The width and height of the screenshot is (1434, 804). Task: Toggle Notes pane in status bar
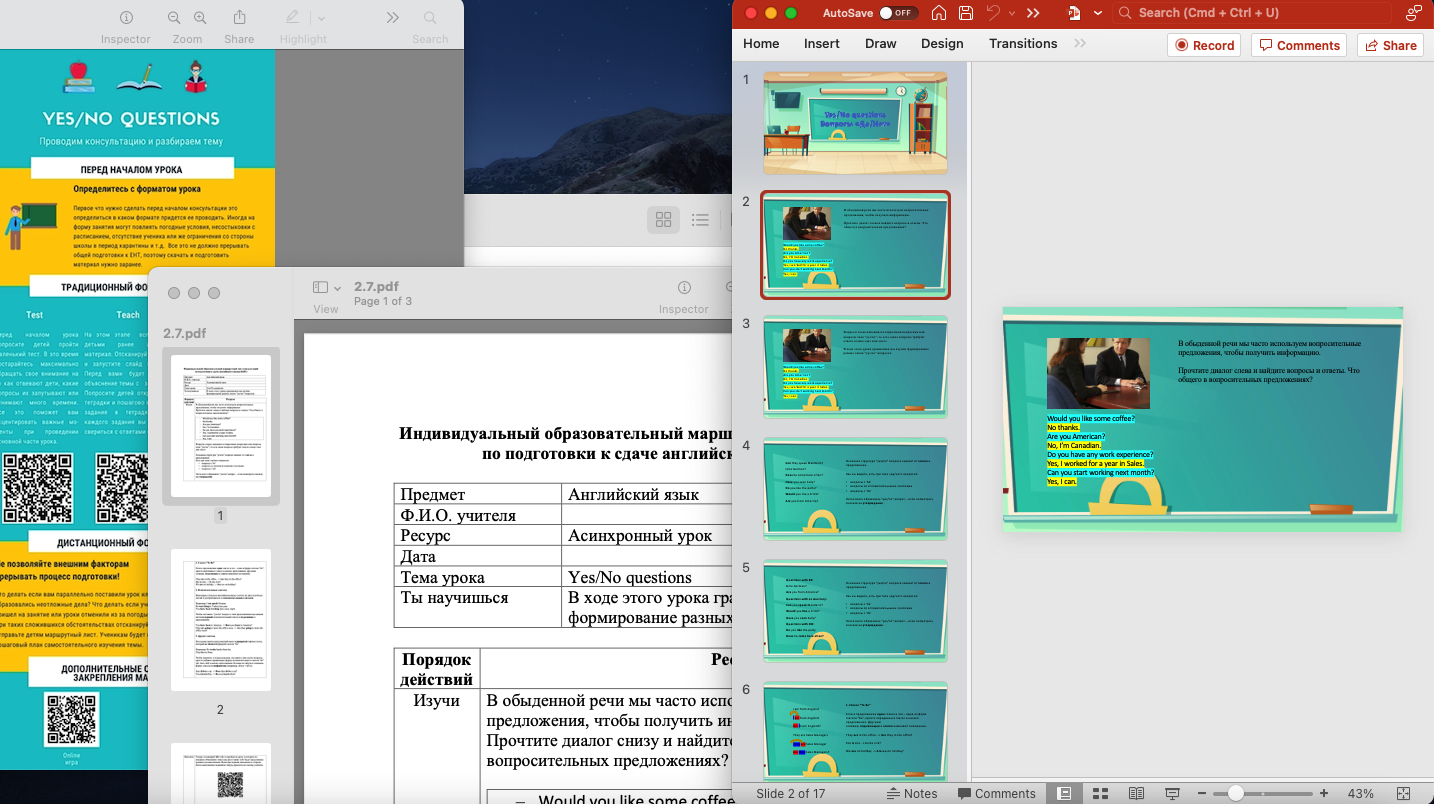click(x=911, y=793)
